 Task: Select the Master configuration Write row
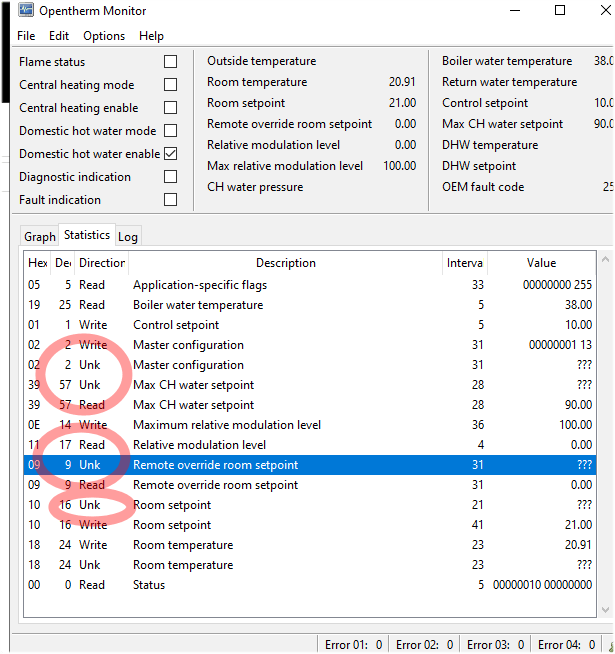pyautogui.click(x=310, y=345)
